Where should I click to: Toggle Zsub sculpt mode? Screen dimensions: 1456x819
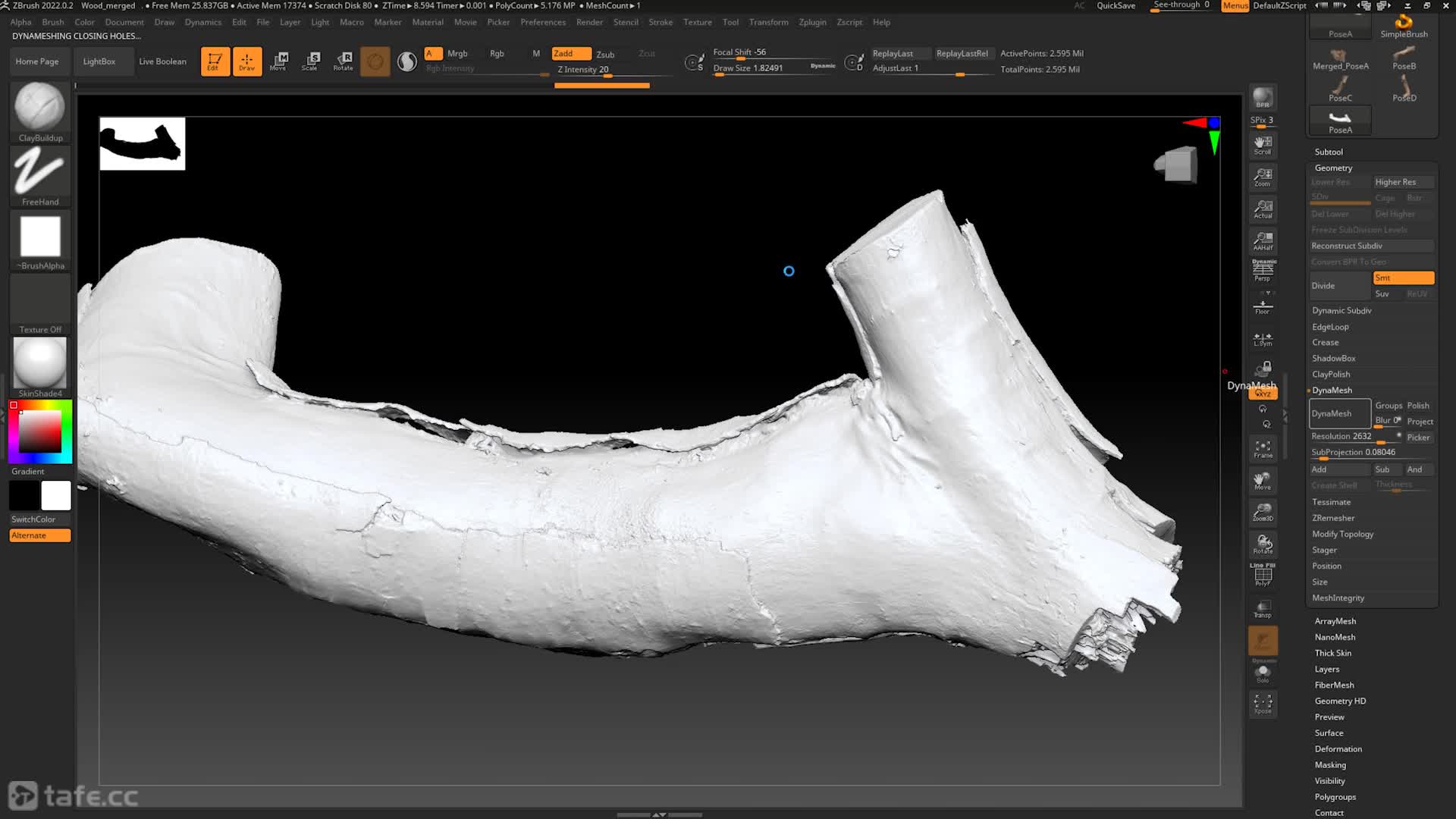click(x=604, y=54)
